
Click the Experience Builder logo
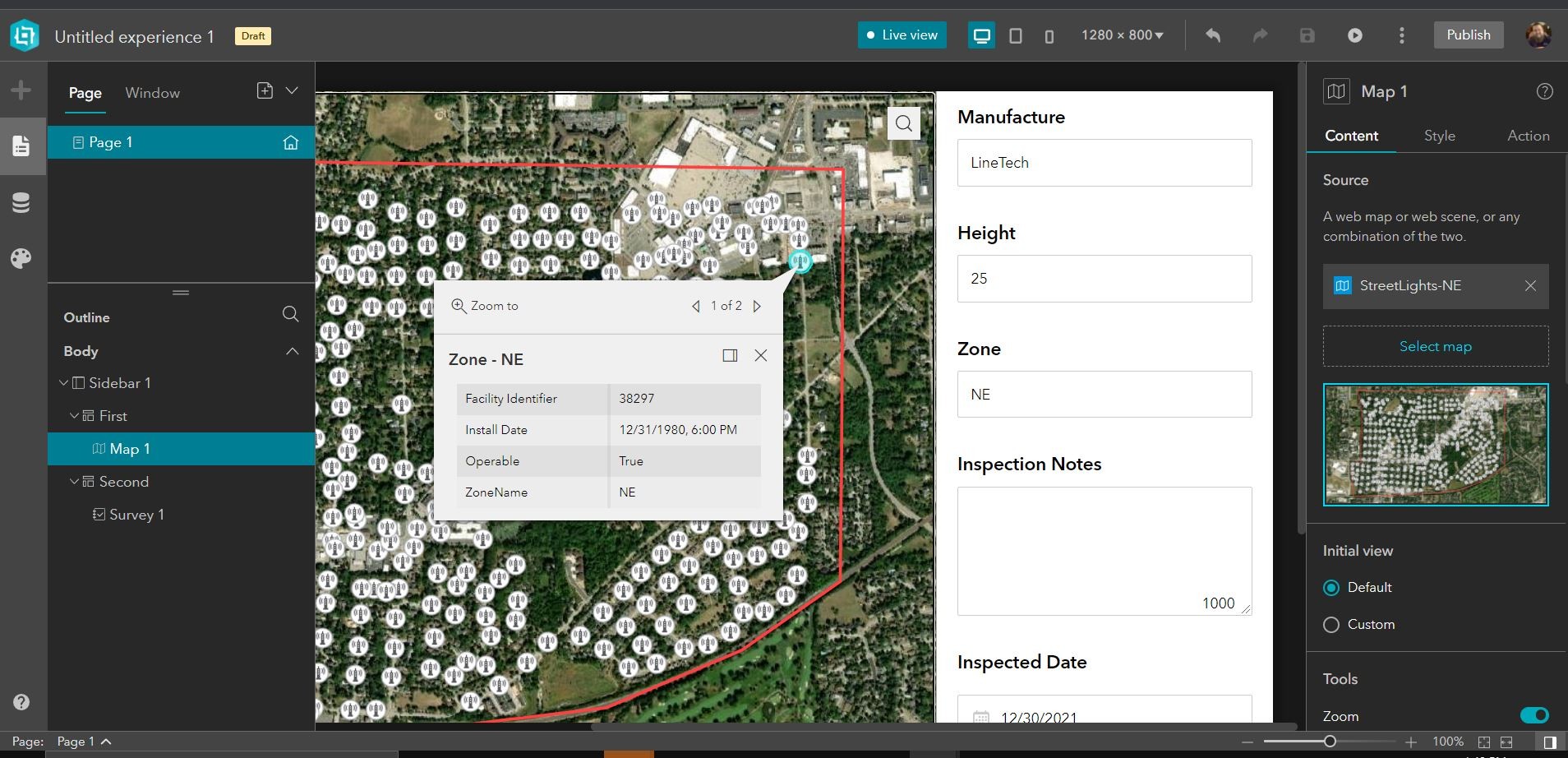pyautogui.click(x=25, y=35)
